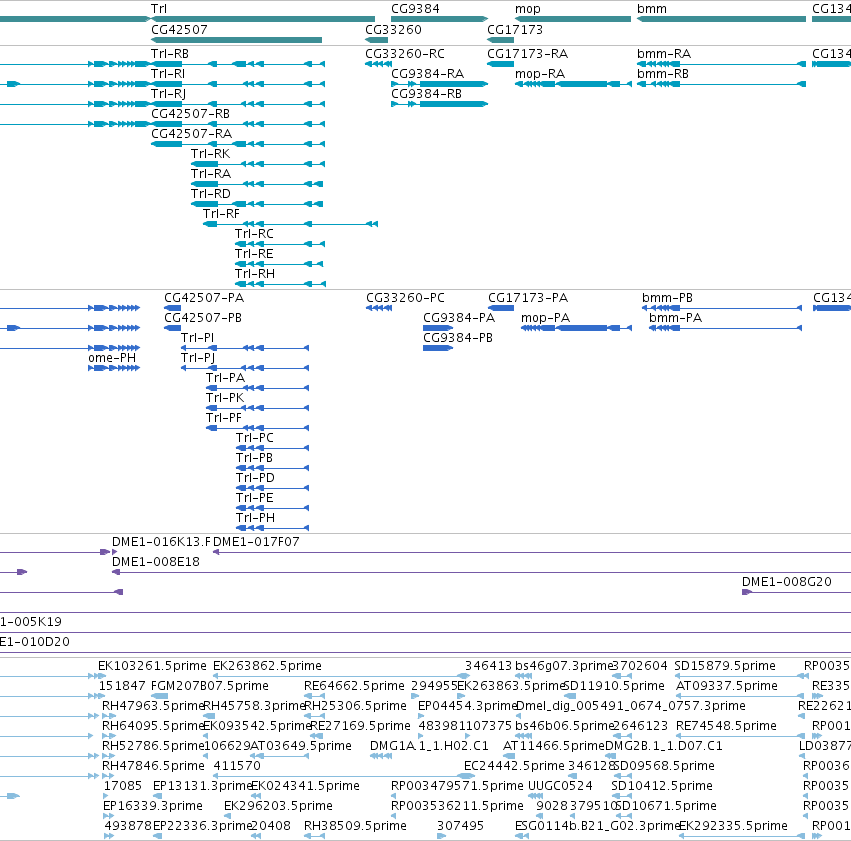Open transcript Trl-RB
The width and height of the screenshot is (851, 841).
(x=170, y=54)
